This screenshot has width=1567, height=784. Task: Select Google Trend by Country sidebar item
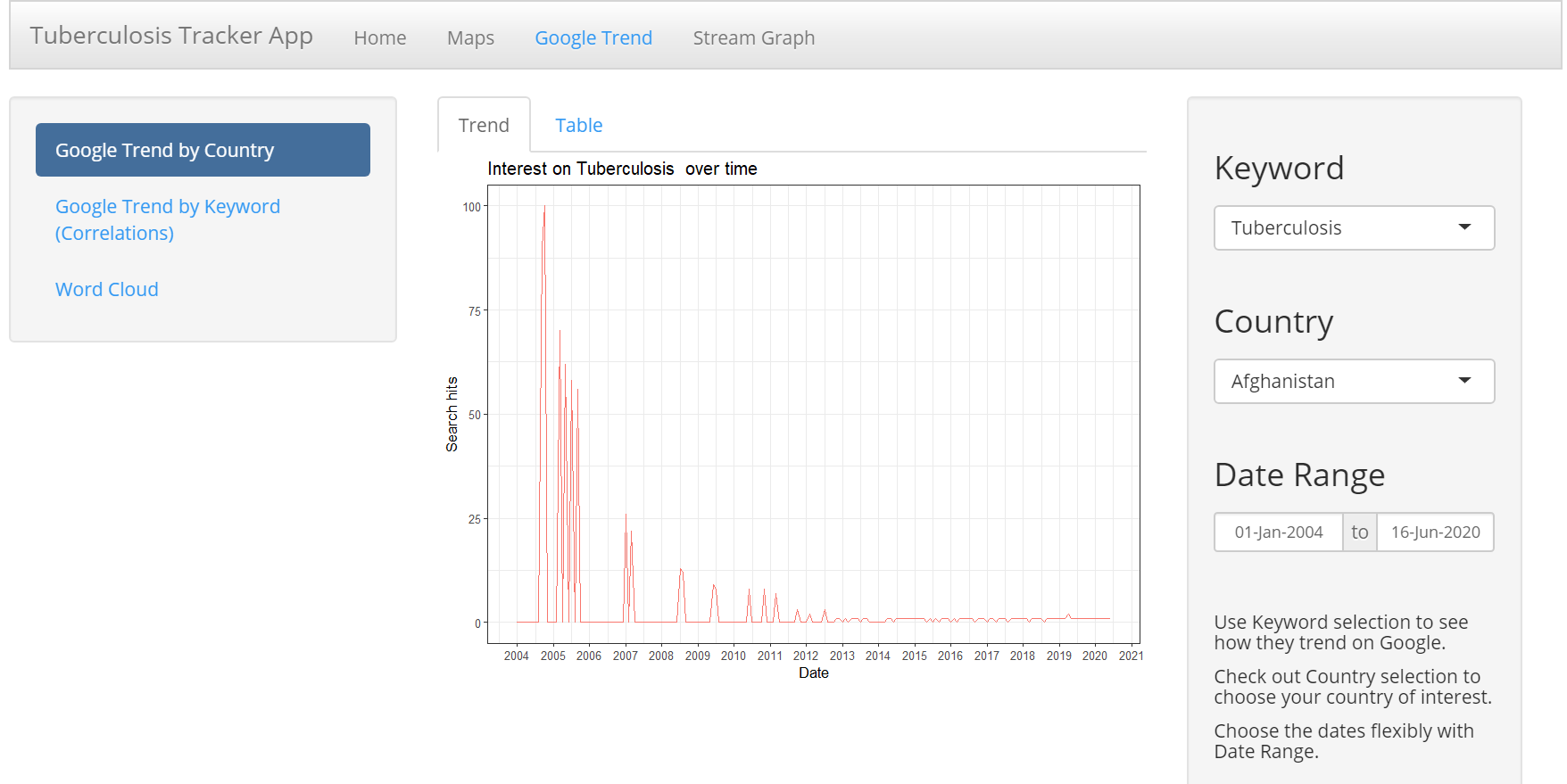[203, 150]
